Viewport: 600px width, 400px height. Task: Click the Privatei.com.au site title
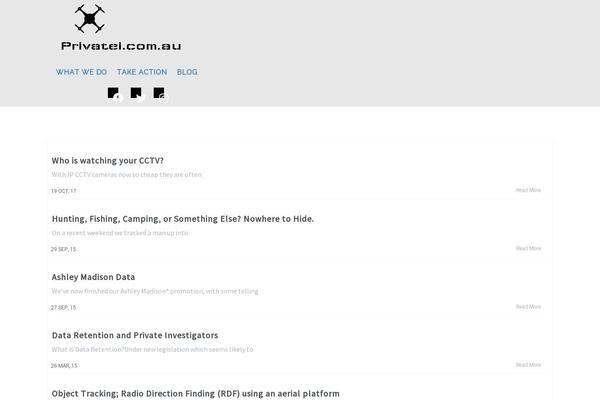point(121,46)
